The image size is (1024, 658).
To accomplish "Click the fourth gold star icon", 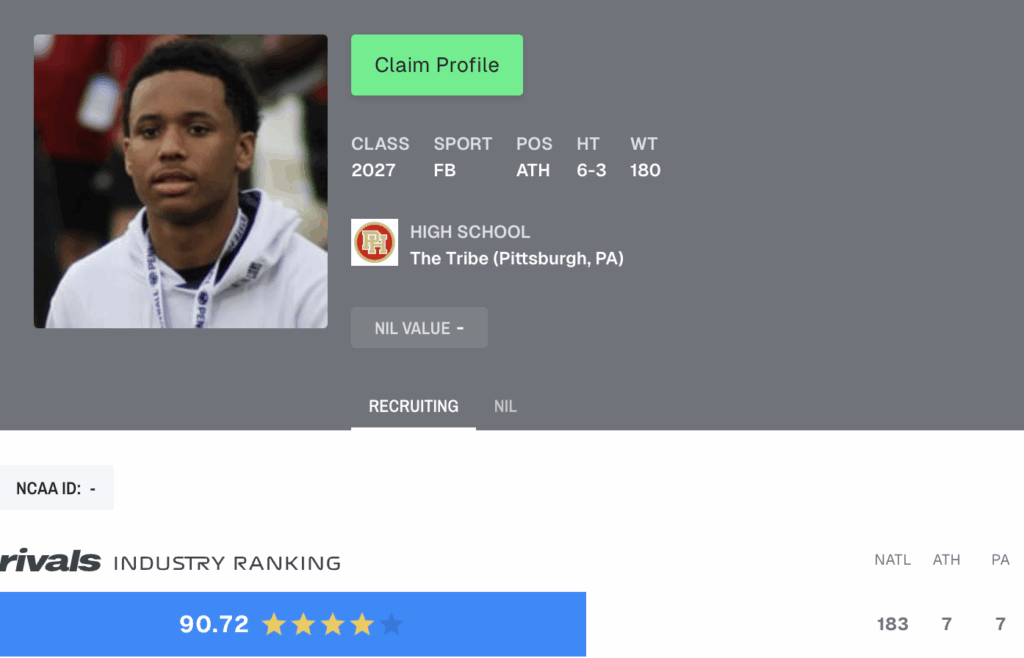I will tap(362, 625).
